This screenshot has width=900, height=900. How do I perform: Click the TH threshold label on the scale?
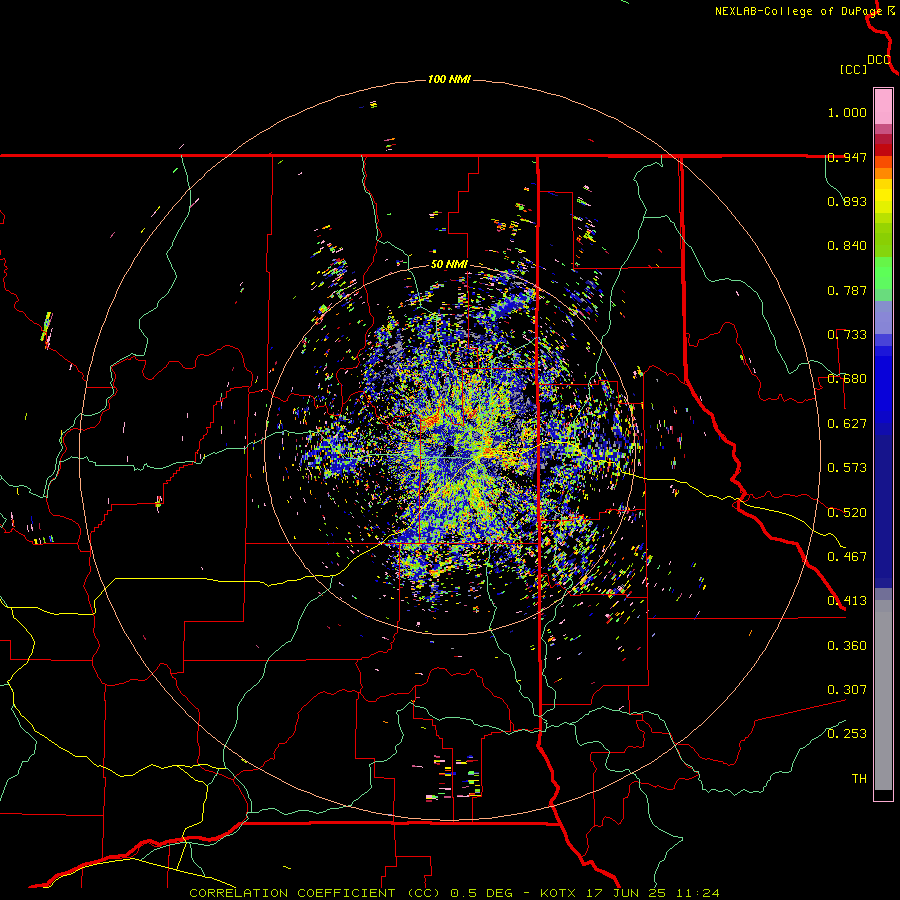(859, 779)
